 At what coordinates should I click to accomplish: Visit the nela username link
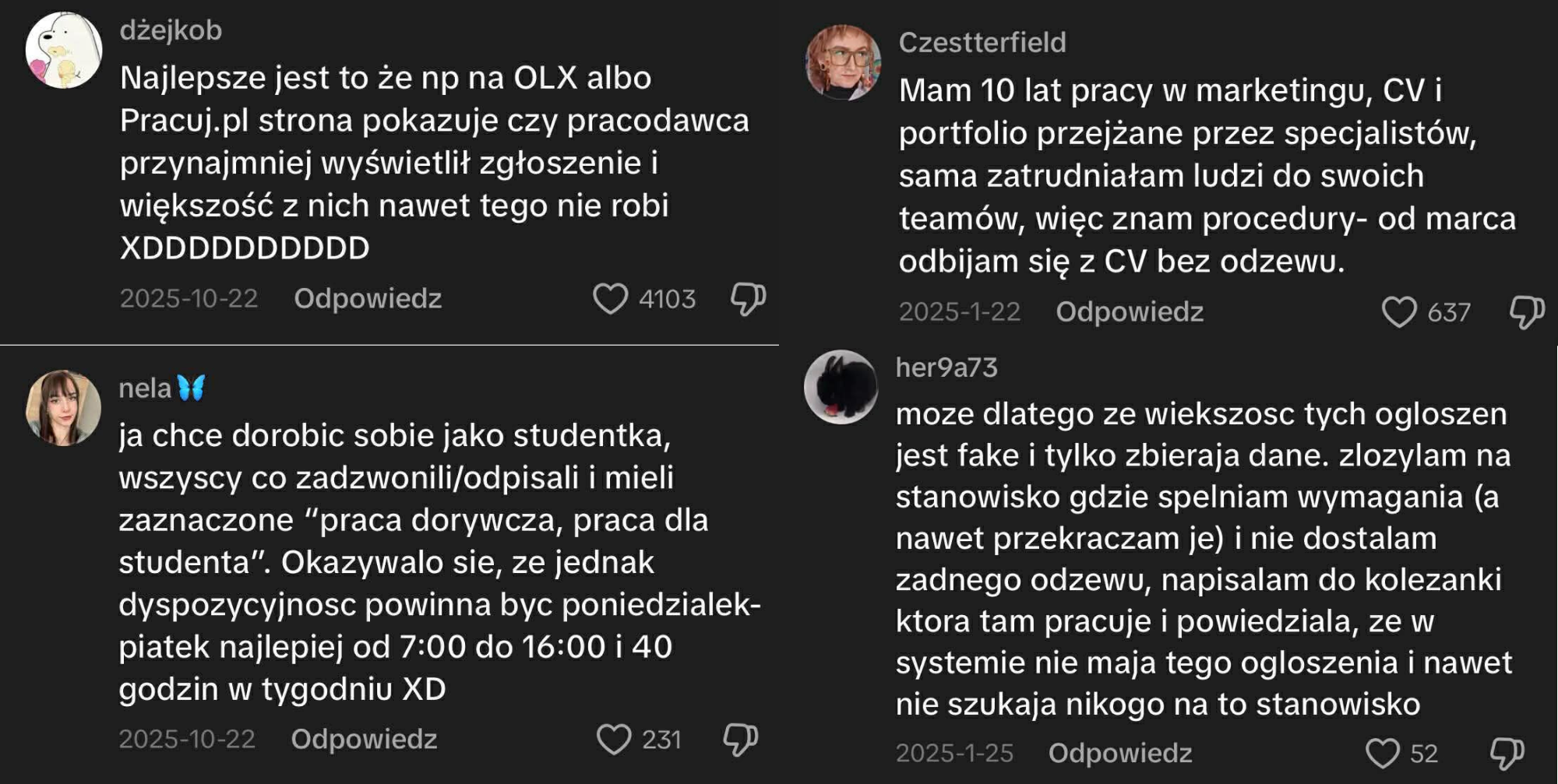146,388
